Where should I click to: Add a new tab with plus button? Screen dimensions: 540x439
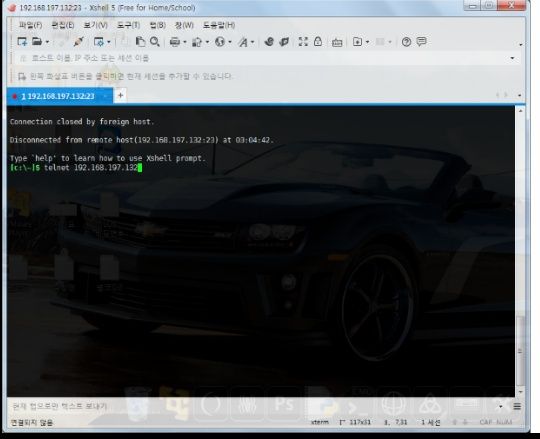tap(121, 95)
